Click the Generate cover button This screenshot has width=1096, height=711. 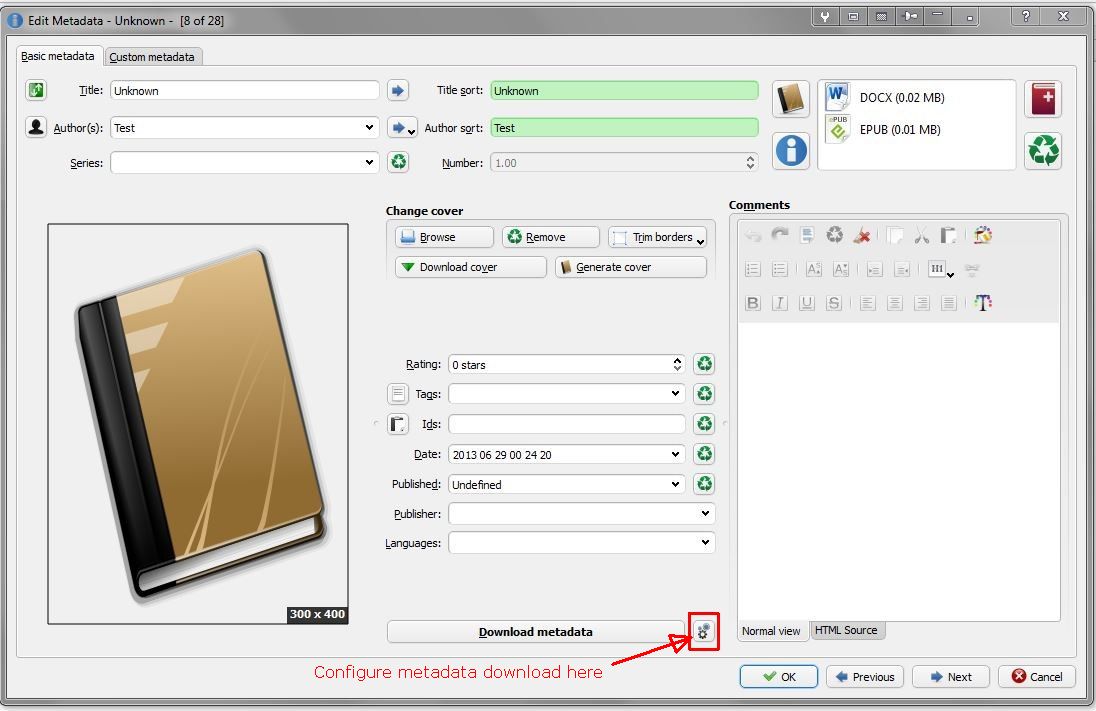click(x=631, y=267)
